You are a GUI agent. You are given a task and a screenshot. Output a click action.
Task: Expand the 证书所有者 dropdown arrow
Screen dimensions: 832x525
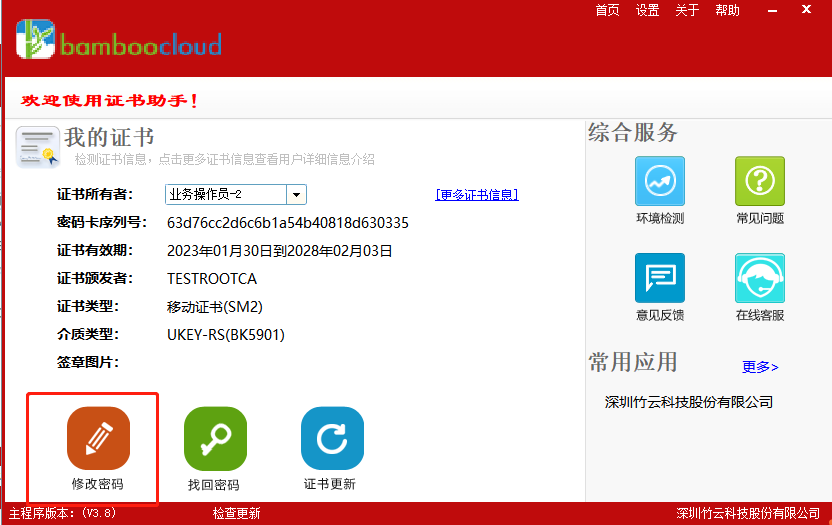[296, 195]
